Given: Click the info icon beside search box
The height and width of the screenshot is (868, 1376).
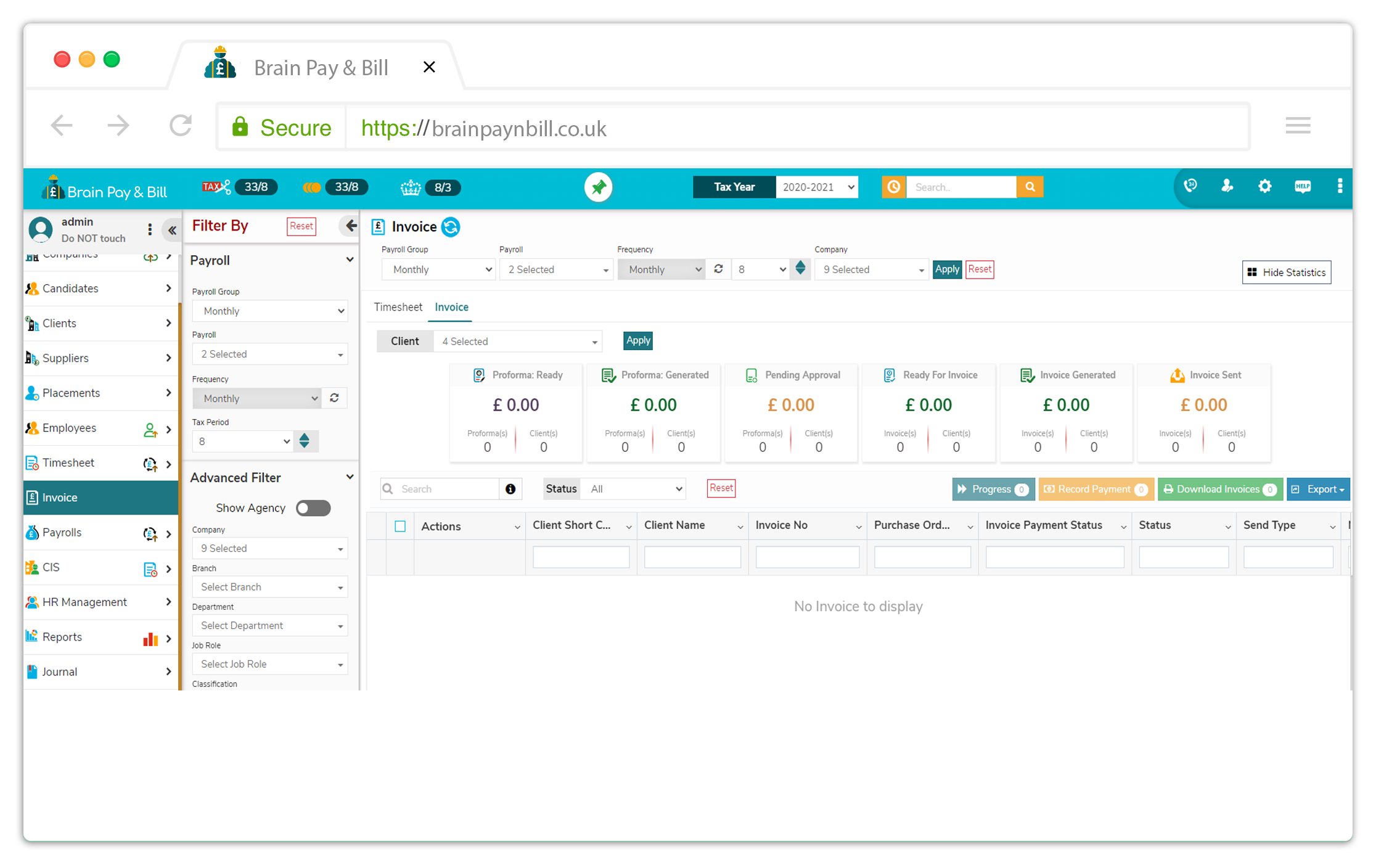Looking at the screenshot, I should [510, 489].
